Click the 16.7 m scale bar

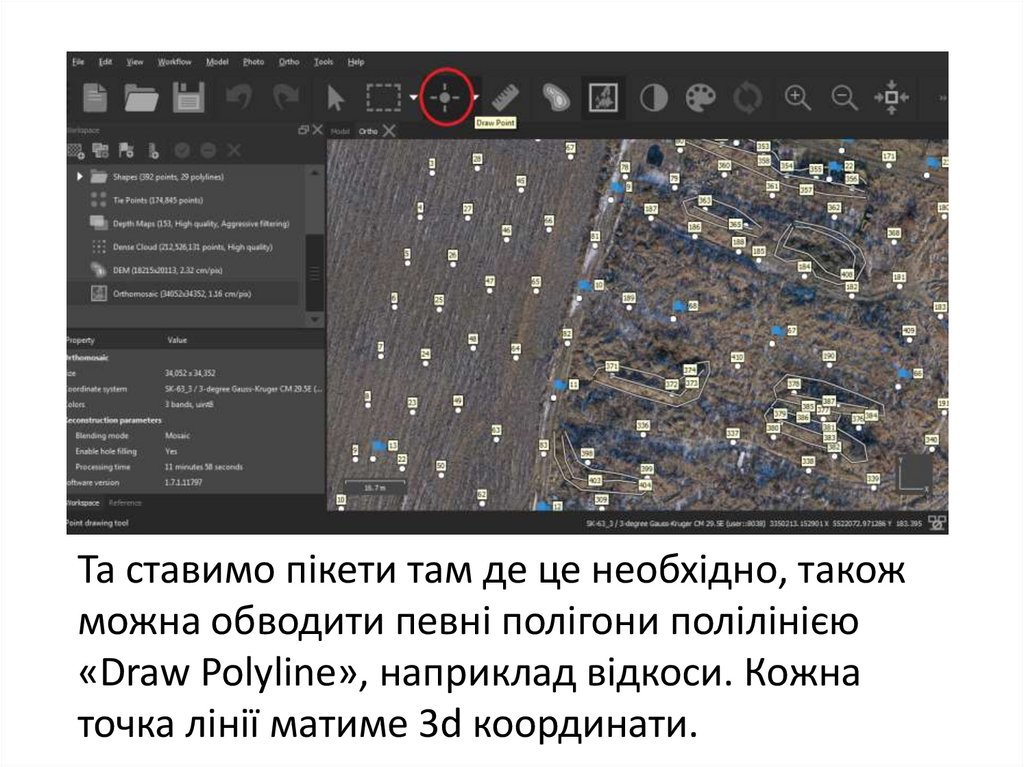375,488
